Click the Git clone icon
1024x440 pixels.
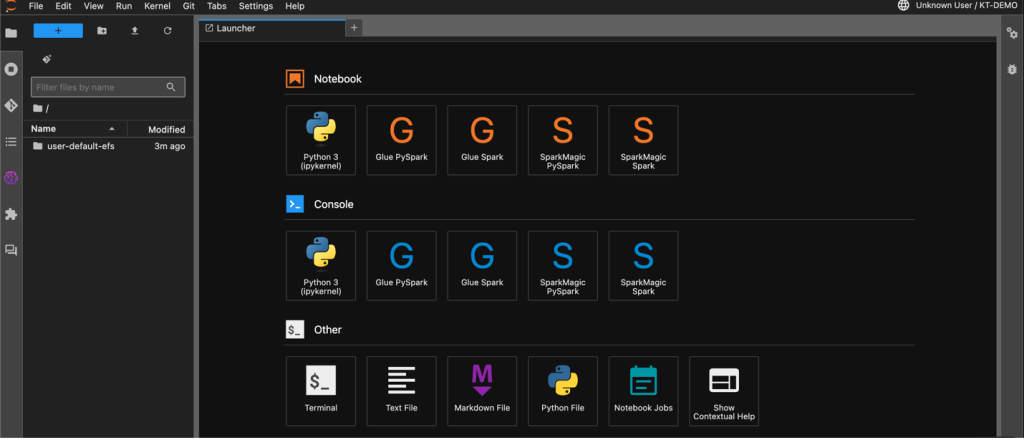click(47, 59)
